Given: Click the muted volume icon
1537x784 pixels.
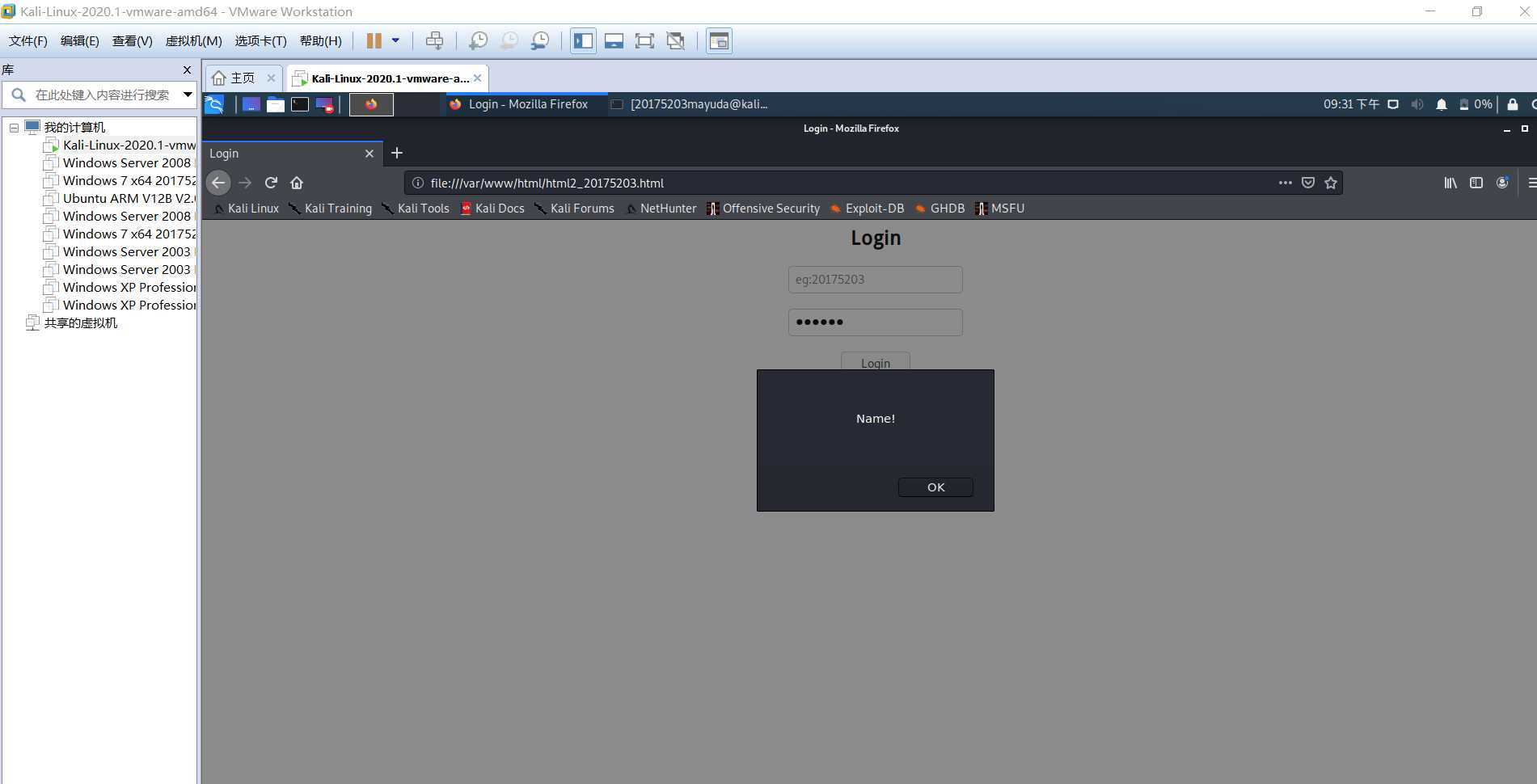Looking at the screenshot, I should point(1417,104).
